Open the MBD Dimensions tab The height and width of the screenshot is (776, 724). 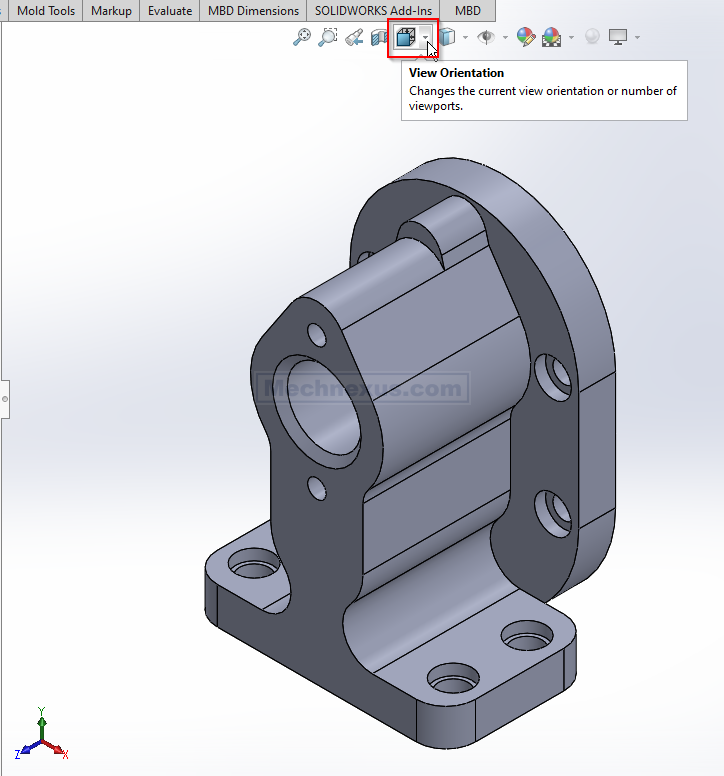click(253, 11)
